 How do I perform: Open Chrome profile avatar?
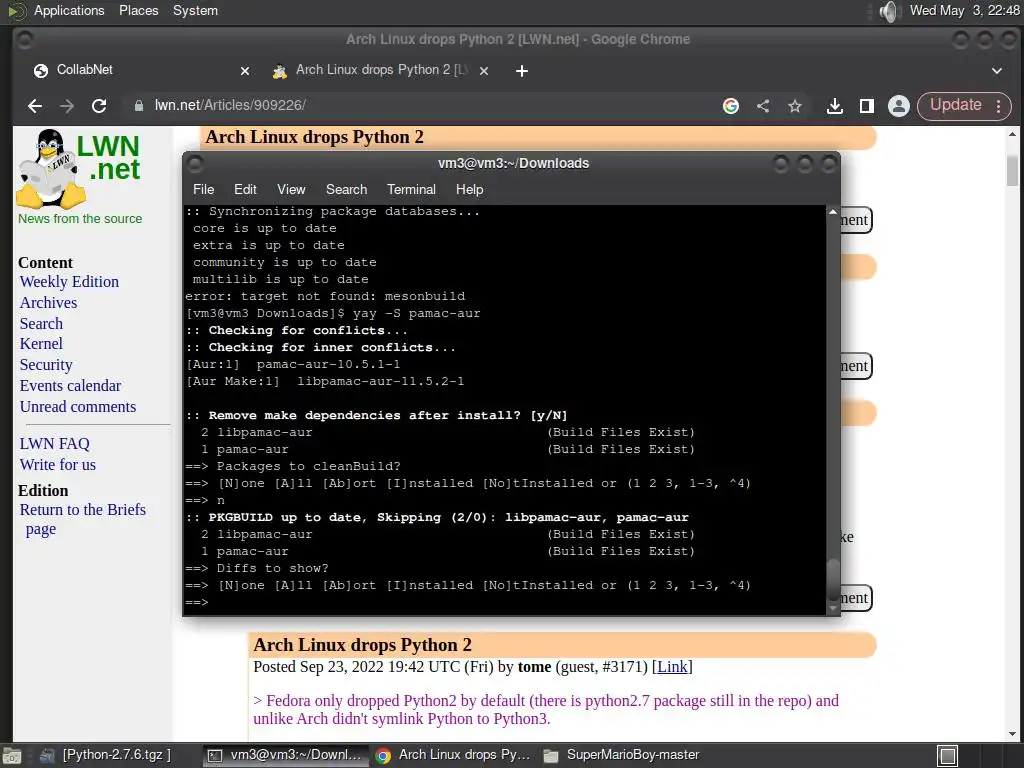coord(899,106)
